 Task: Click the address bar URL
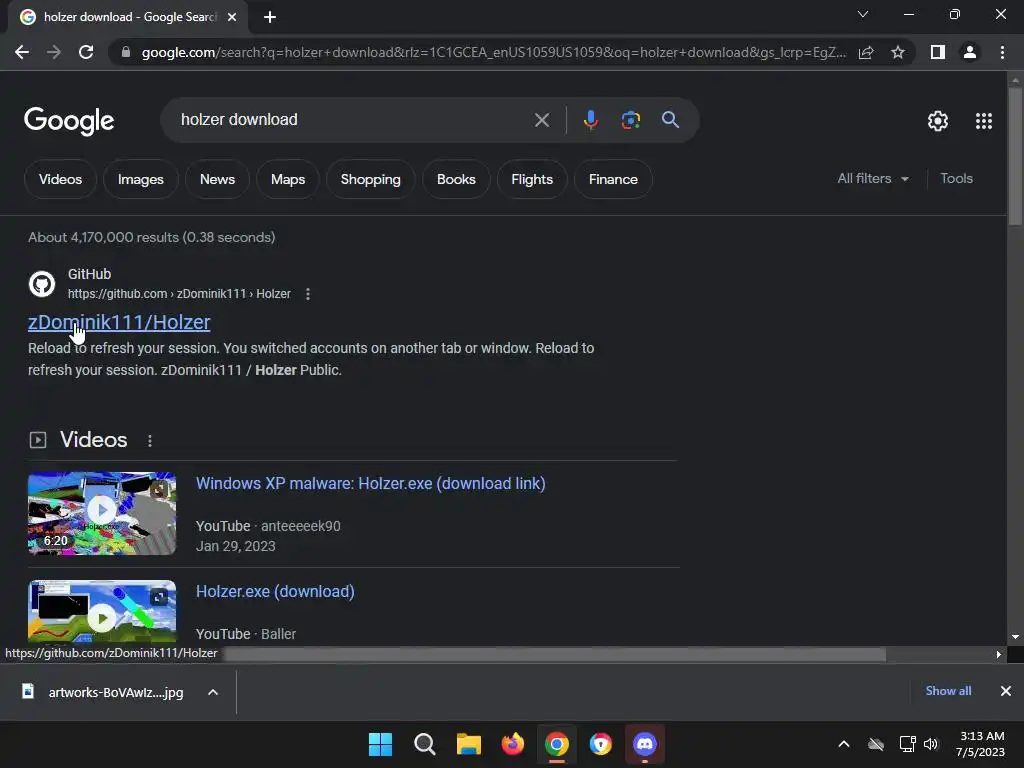click(494, 52)
